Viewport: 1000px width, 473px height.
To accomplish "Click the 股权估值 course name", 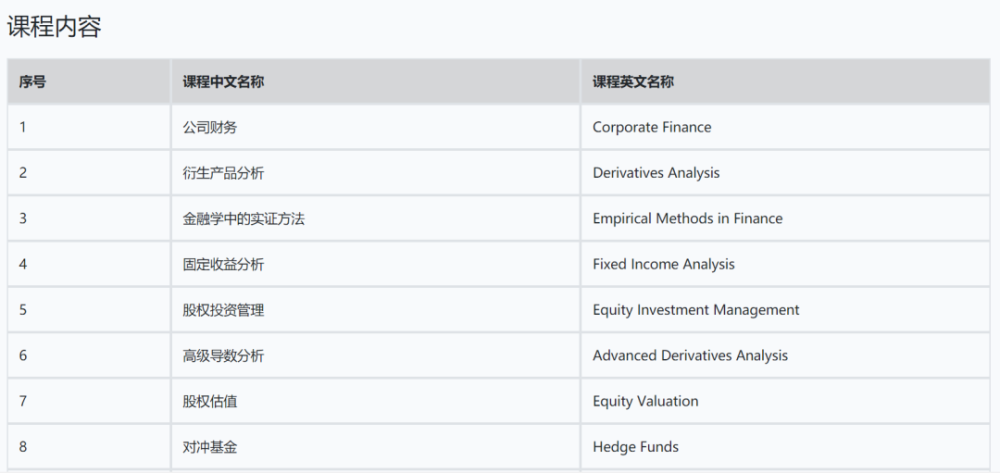I will coord(210,402).
